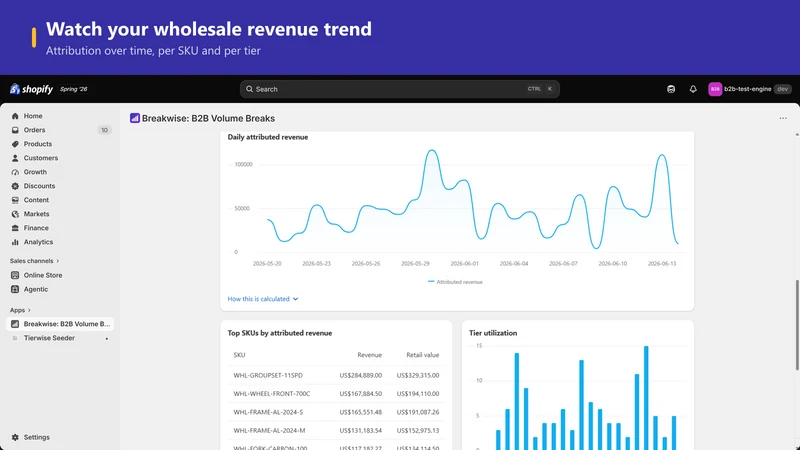The image size is (800, 450).
Task: Click 2026-06-01 axis label
Action: coord(464,264)
